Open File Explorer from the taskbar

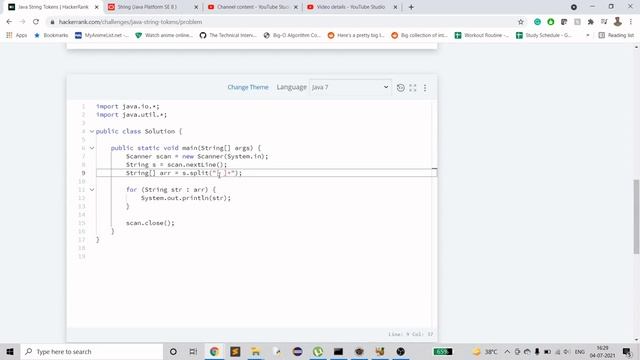(x=256, y=351)
